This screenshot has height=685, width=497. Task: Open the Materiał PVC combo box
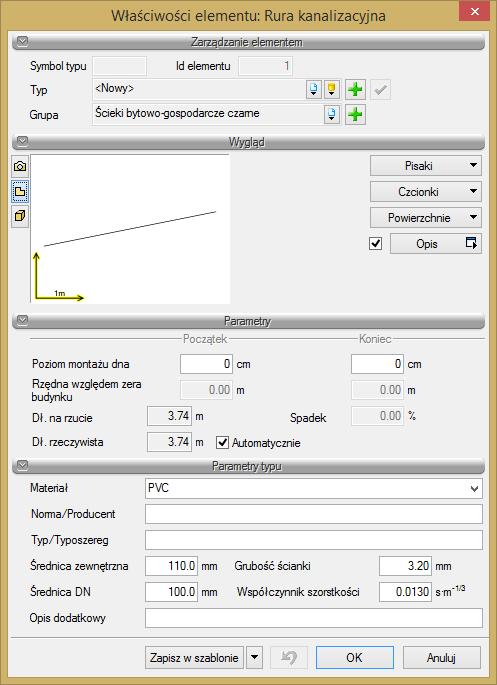pos(314,488)
